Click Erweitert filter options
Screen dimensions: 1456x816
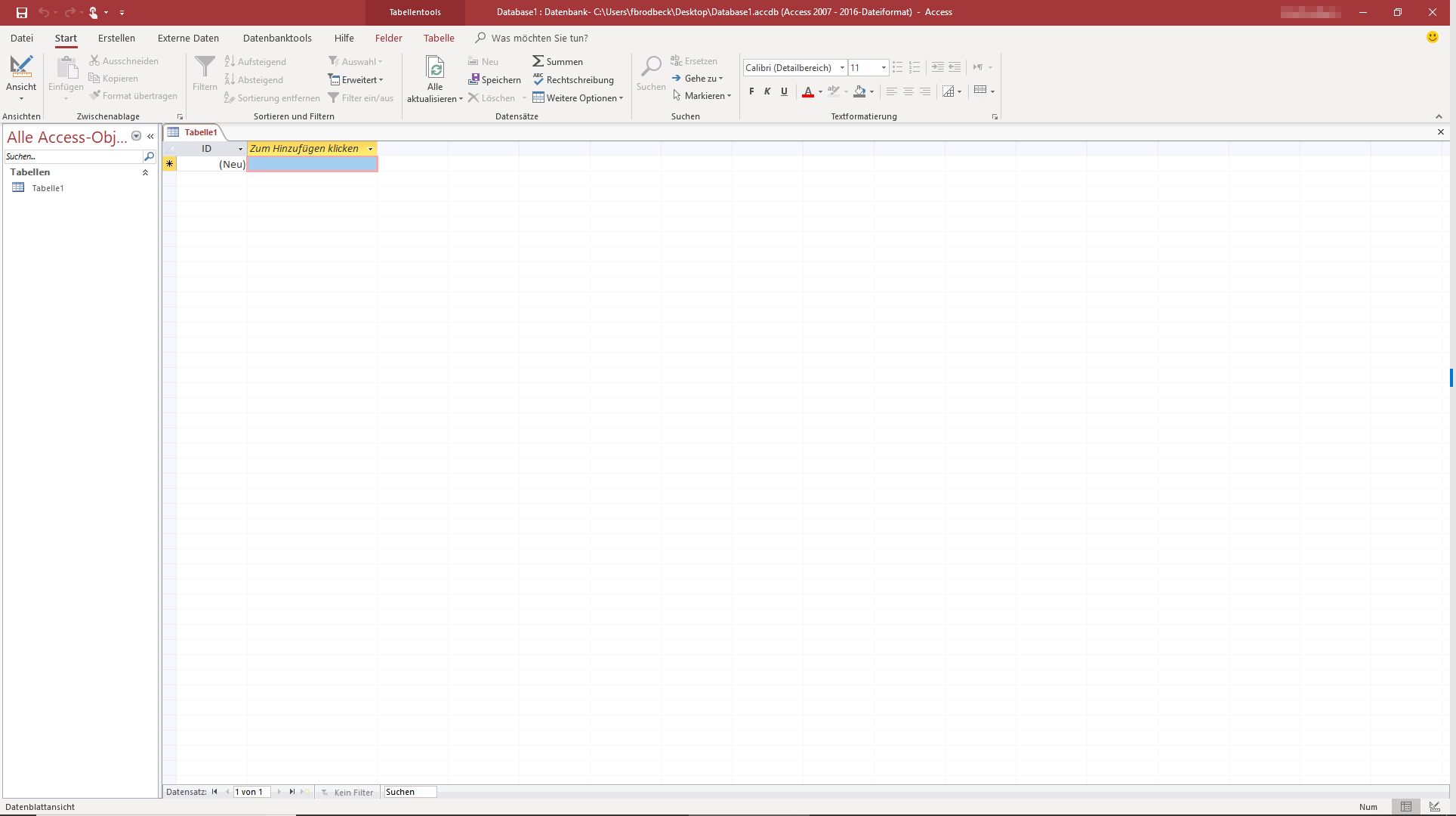tap(356, 79)
